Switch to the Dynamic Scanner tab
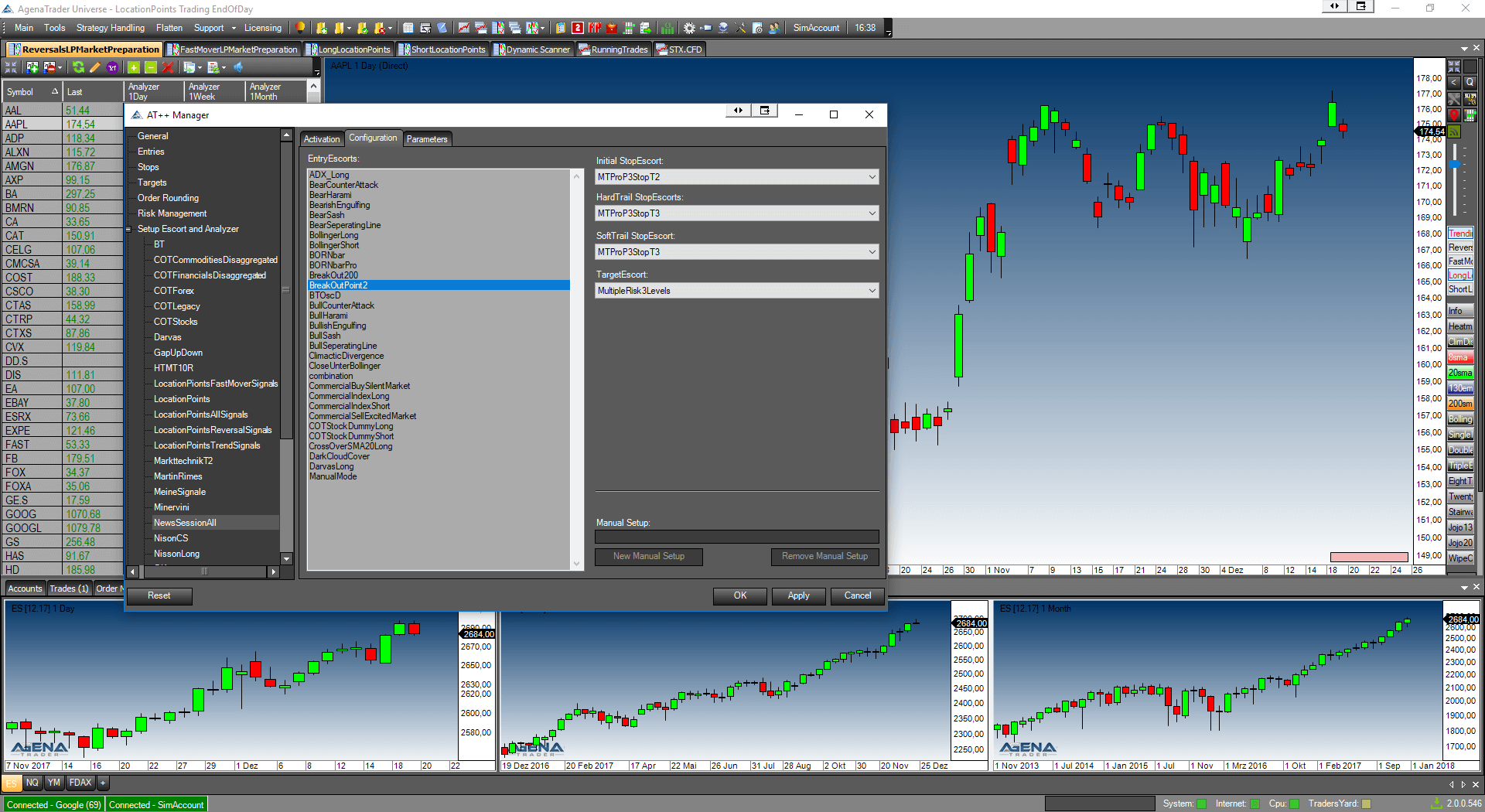1485x812 pixels. [x=533, y=49]
